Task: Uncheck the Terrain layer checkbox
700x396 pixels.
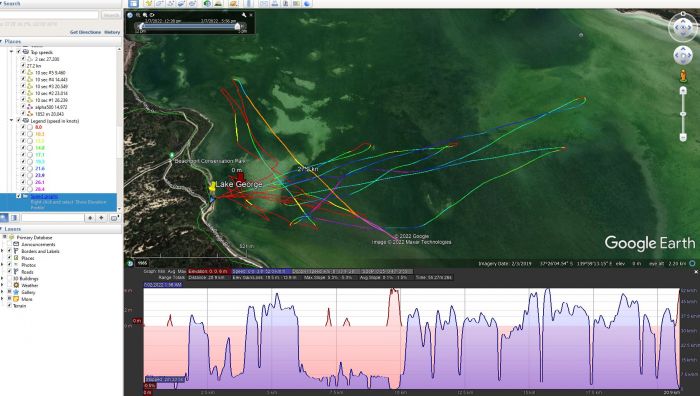Action: coord(9,306)
